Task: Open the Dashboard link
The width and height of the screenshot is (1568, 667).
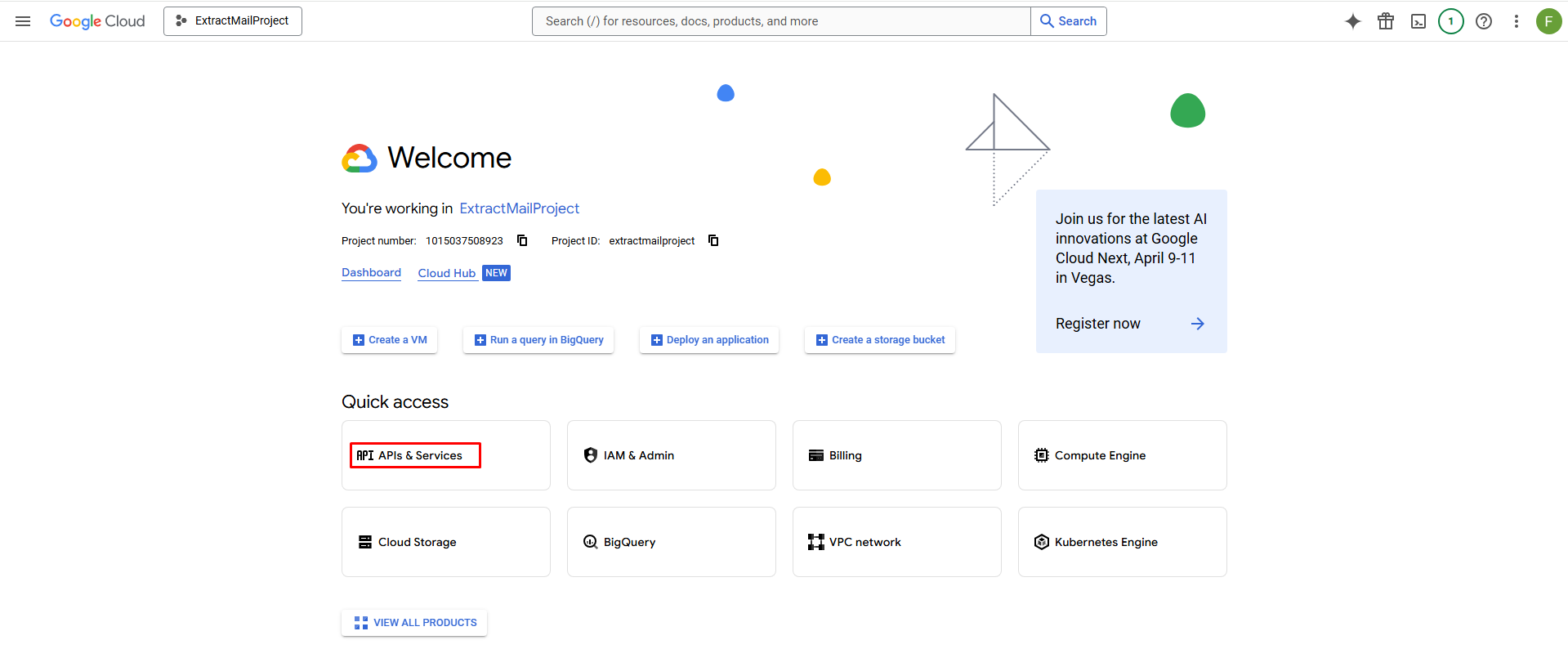Action: click(x=371, y=273)
